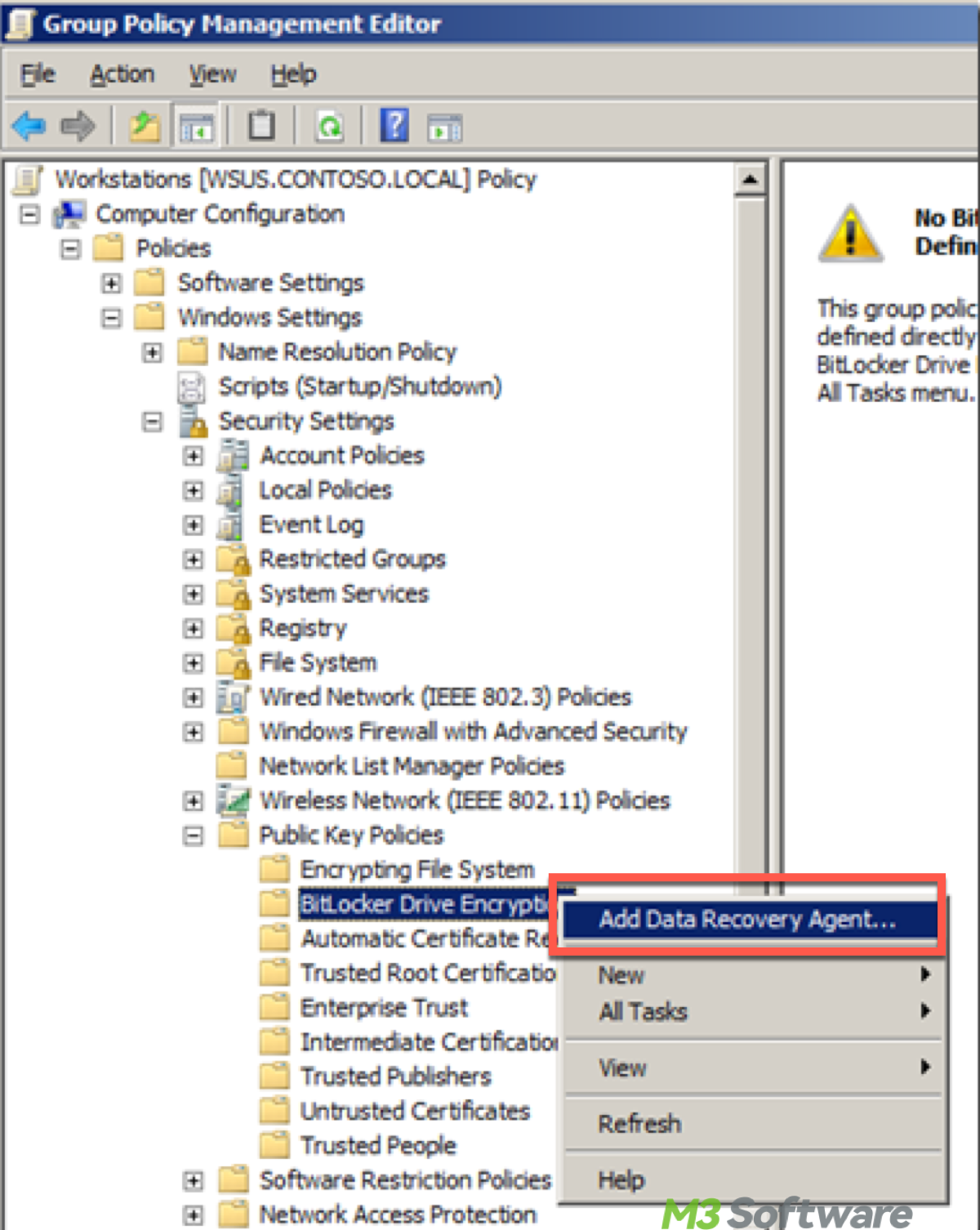Select the Network List Manager Policies item
980x1230 pixels.
tap(412, 767)
